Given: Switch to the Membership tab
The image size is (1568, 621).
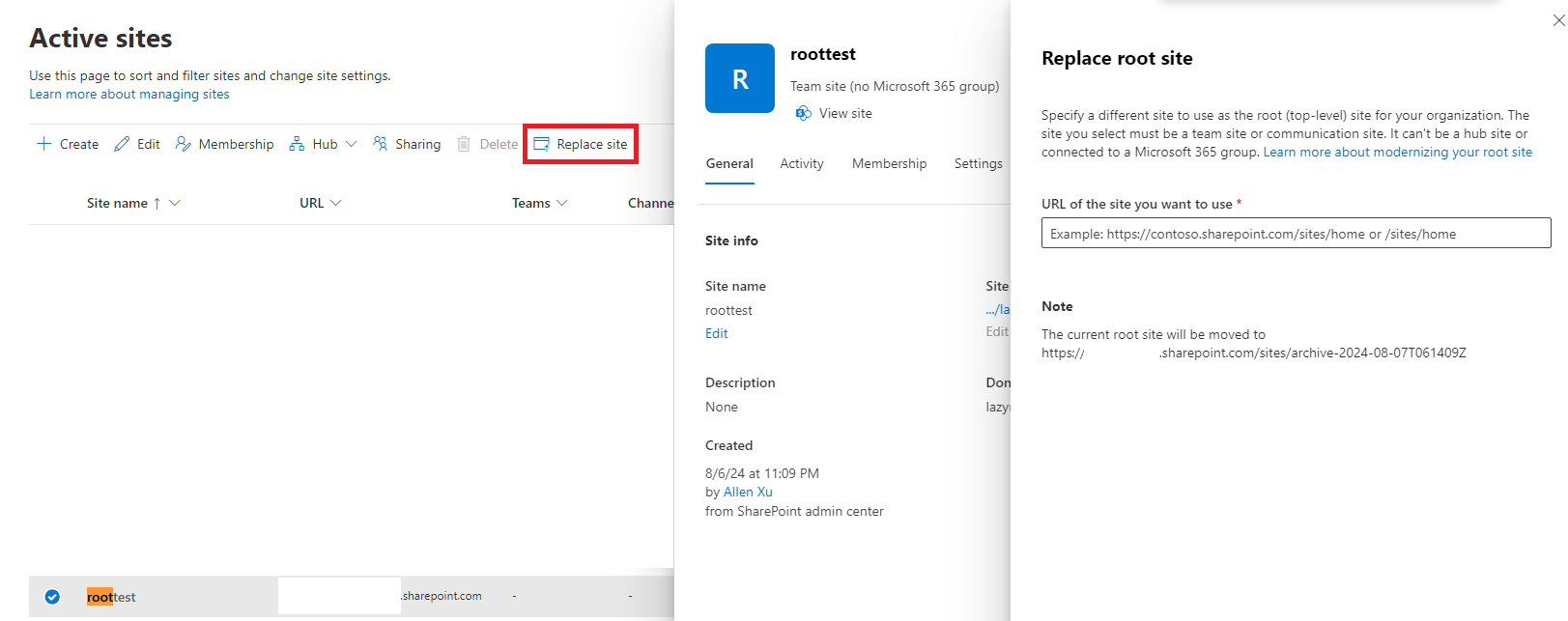Looking at the screenshot, I should click(x=889, y=163).
